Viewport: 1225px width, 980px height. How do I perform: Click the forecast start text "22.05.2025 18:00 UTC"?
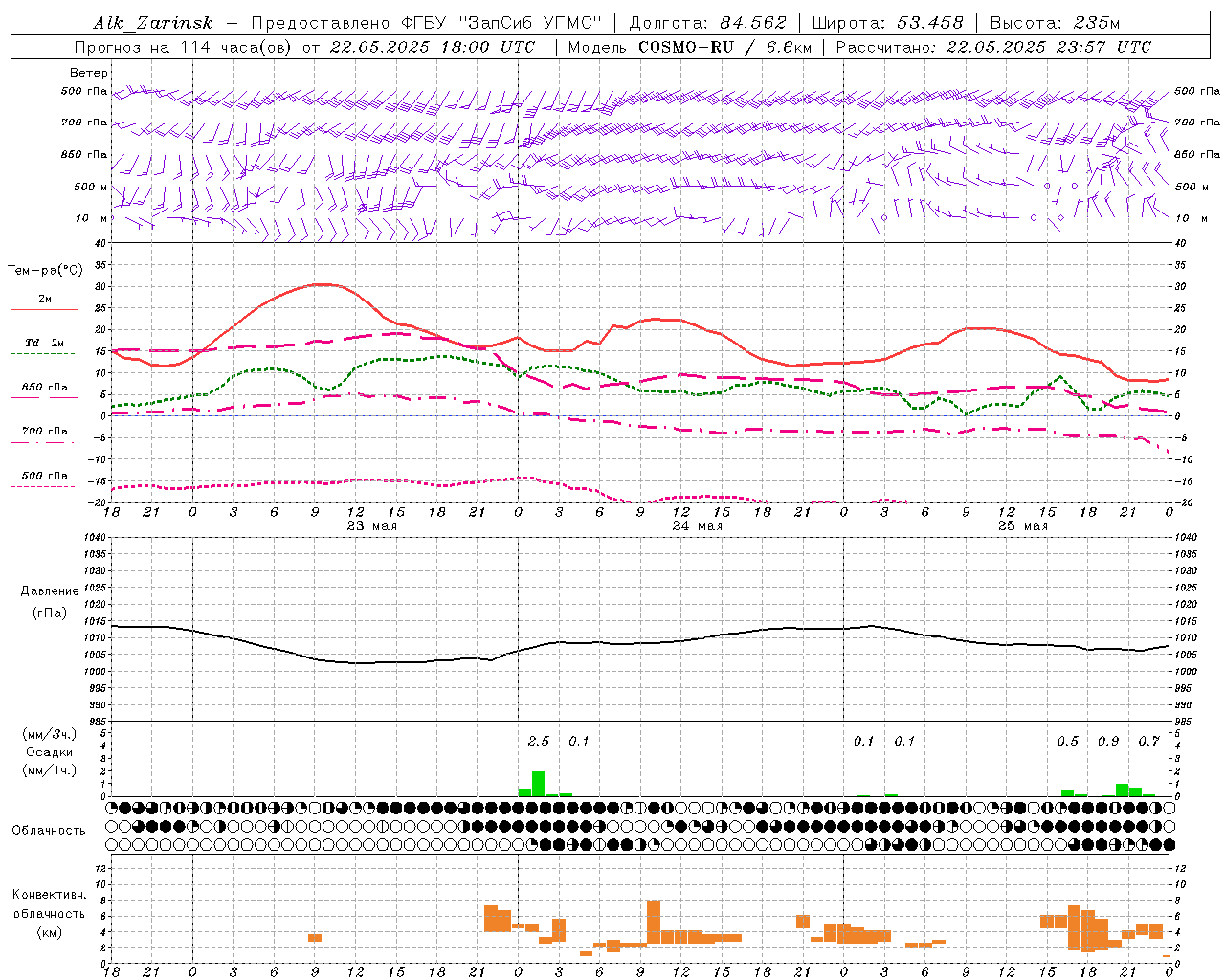point(432,47)
